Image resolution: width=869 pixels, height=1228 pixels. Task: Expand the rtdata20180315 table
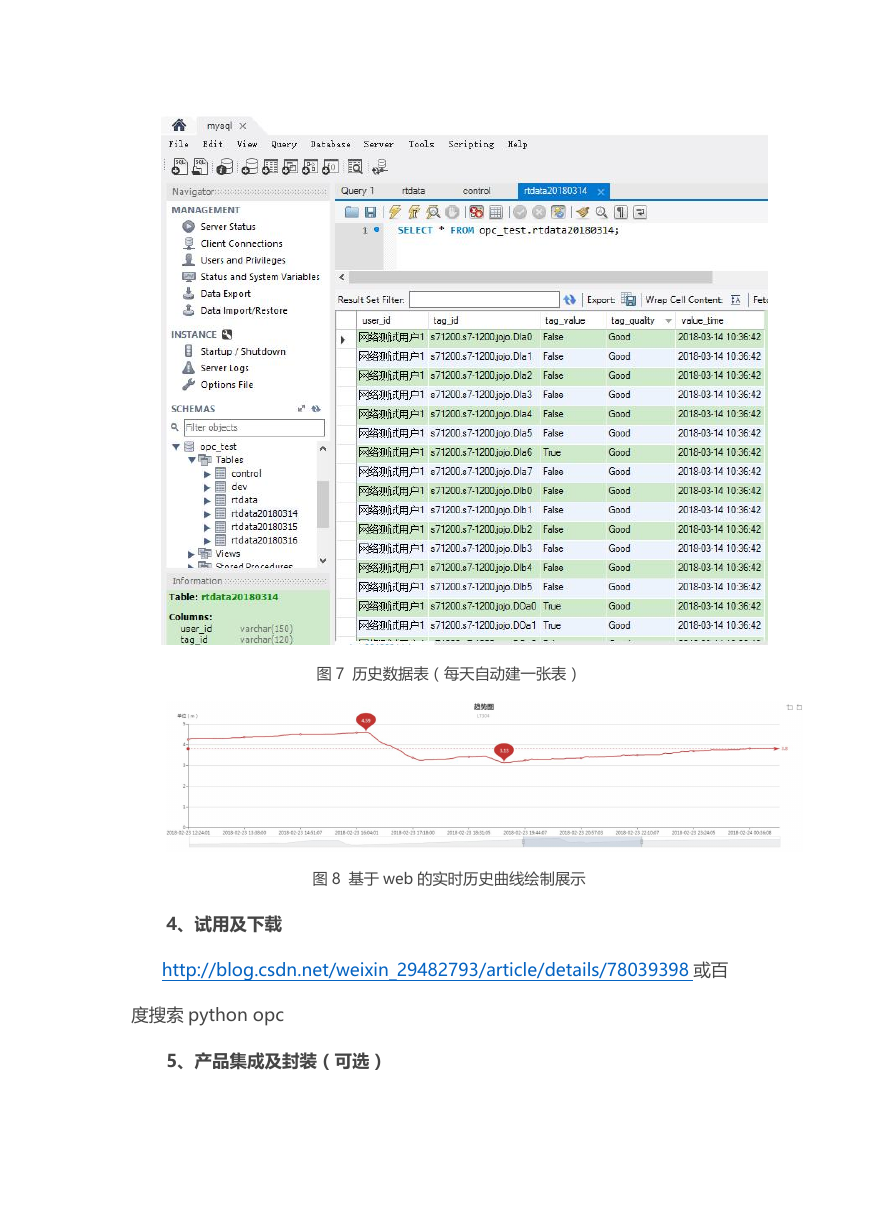click(207, 527)
